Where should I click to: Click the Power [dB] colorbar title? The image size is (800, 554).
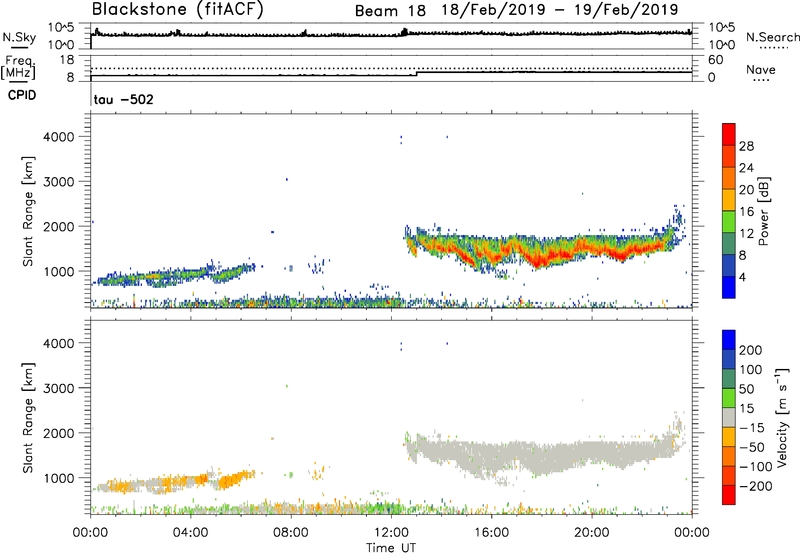click(763, 211)
